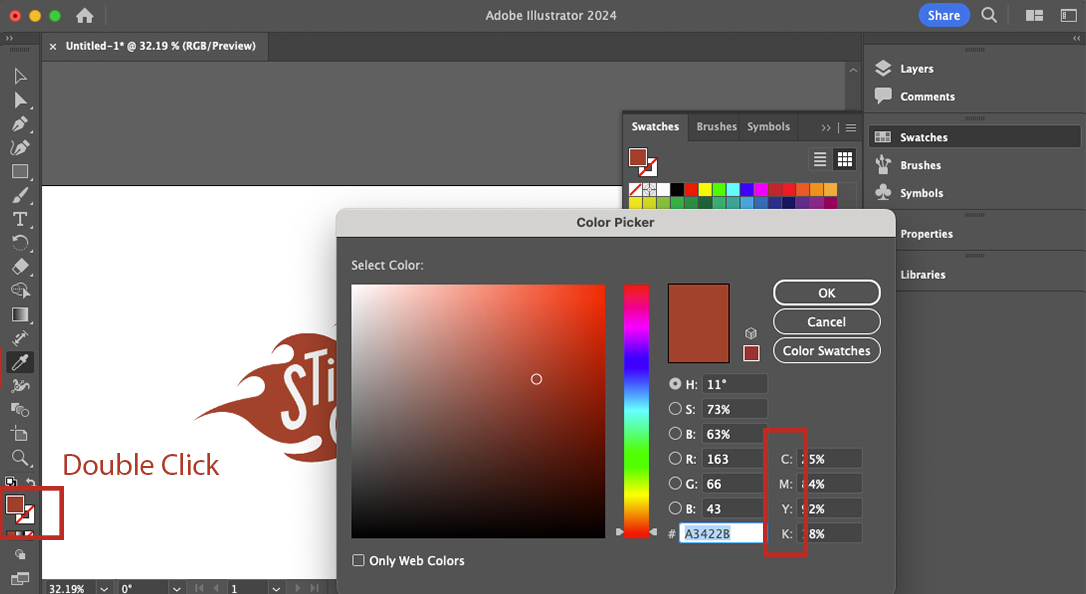Click the vertical hue spectrum slider
The height and width of the screenshot is (594, 1086).
(x=636, y=411)
